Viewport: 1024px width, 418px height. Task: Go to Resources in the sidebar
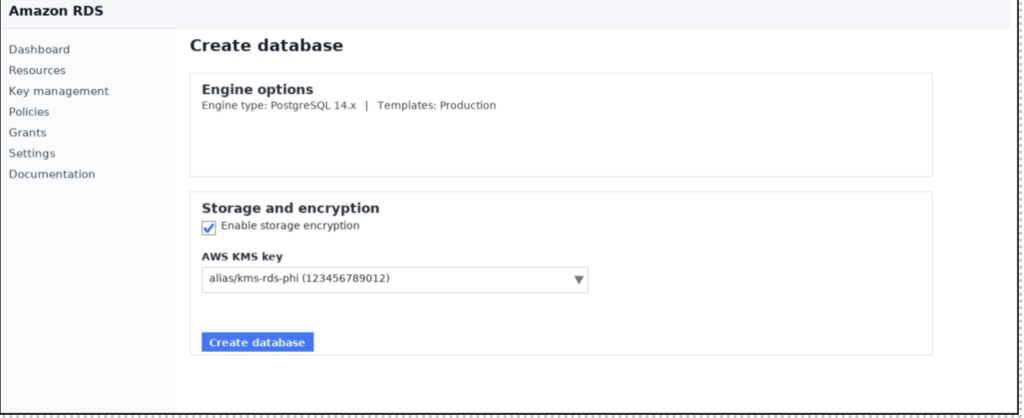37,71
